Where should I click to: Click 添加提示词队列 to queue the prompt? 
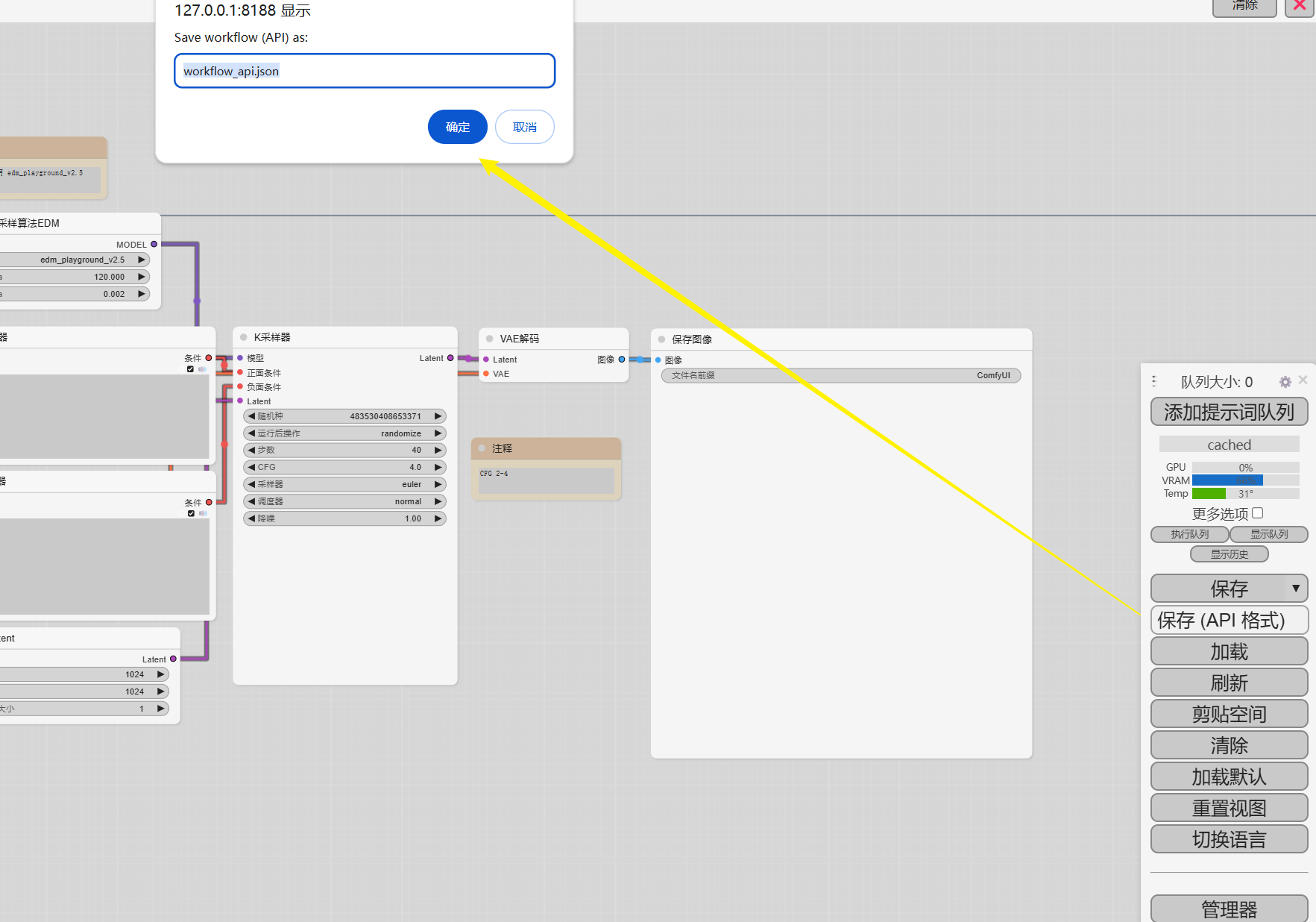coord(1229,412)
